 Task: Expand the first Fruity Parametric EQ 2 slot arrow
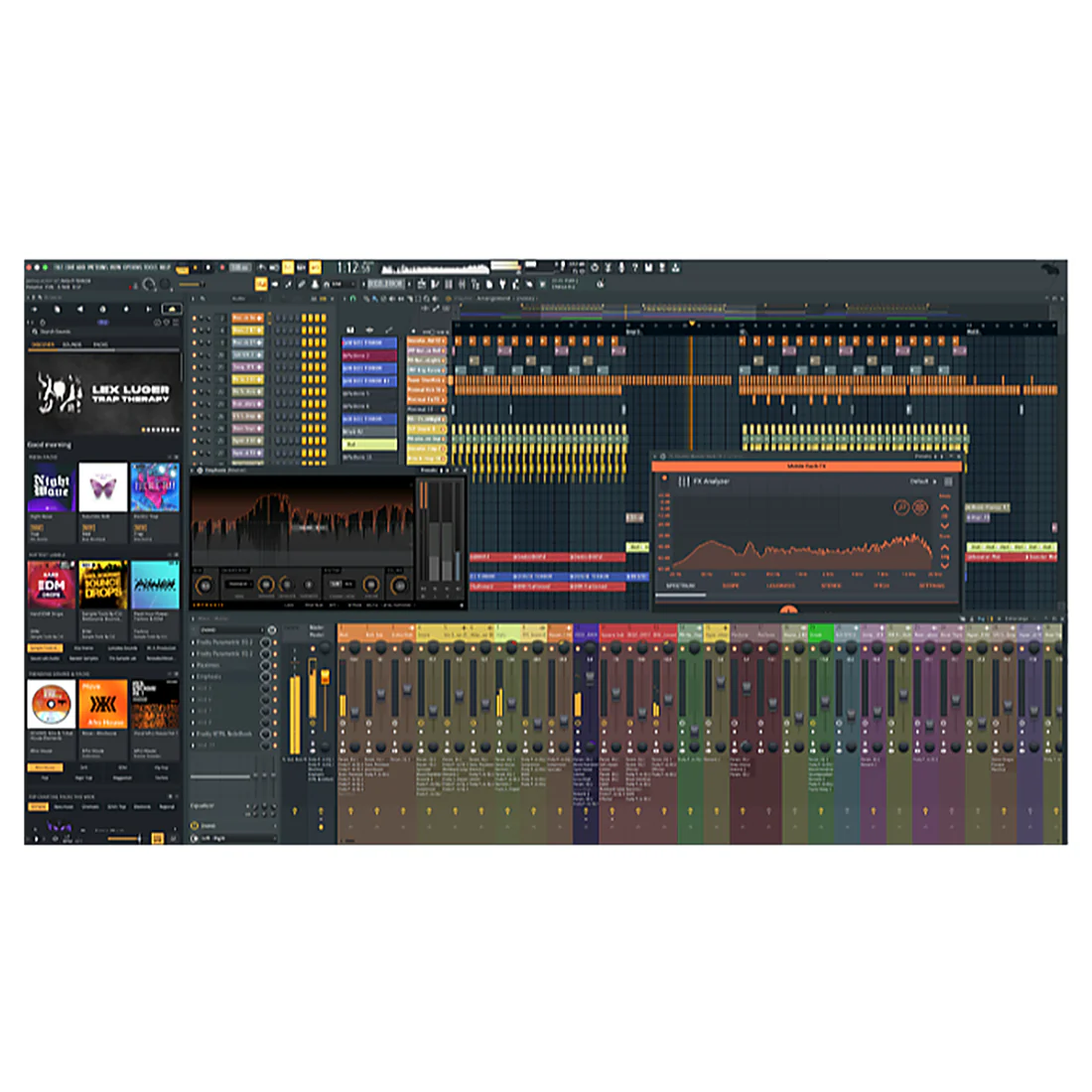[193, 643]
